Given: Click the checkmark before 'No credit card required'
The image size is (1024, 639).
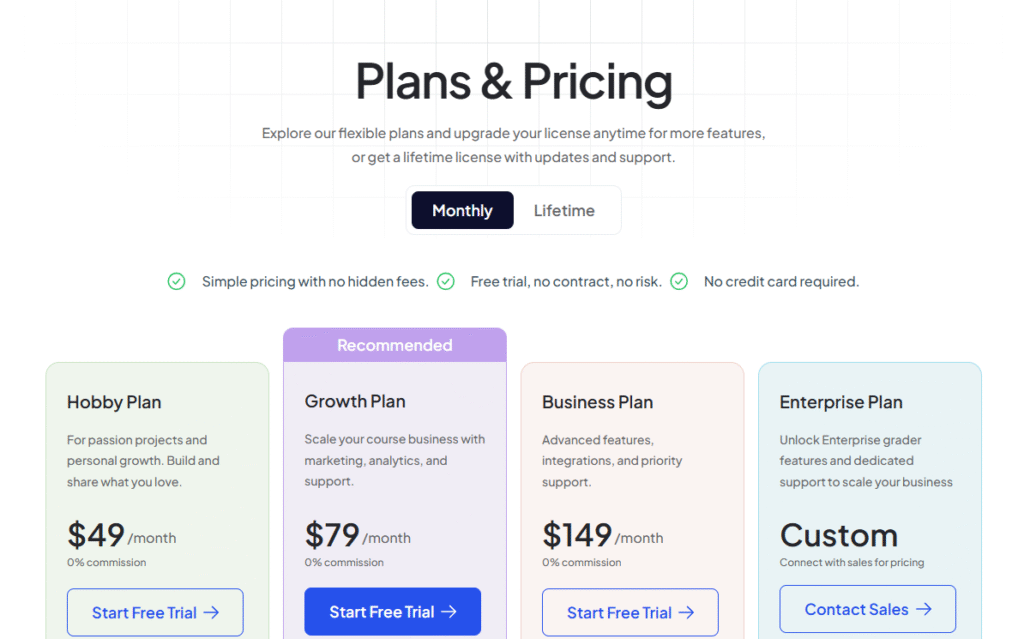Looking at the screenshot, I should coord(679,282).
